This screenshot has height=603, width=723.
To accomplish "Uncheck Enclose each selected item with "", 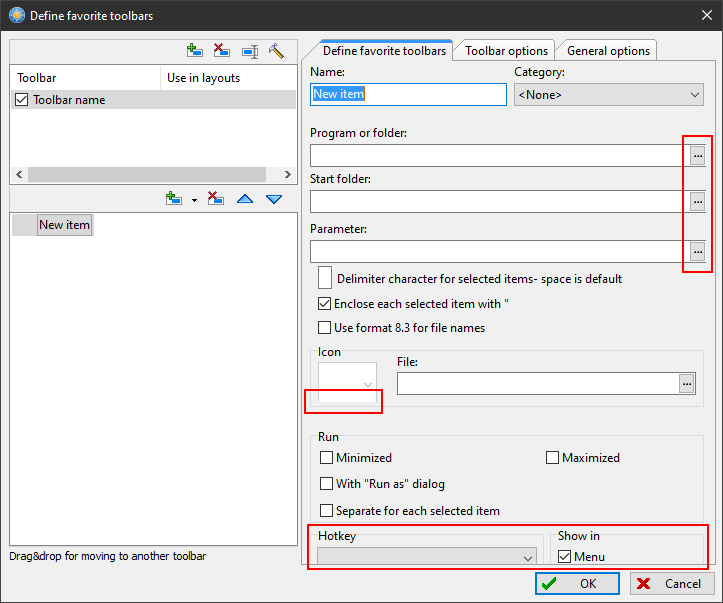I will pyautogui.click(x=324, y=303).
